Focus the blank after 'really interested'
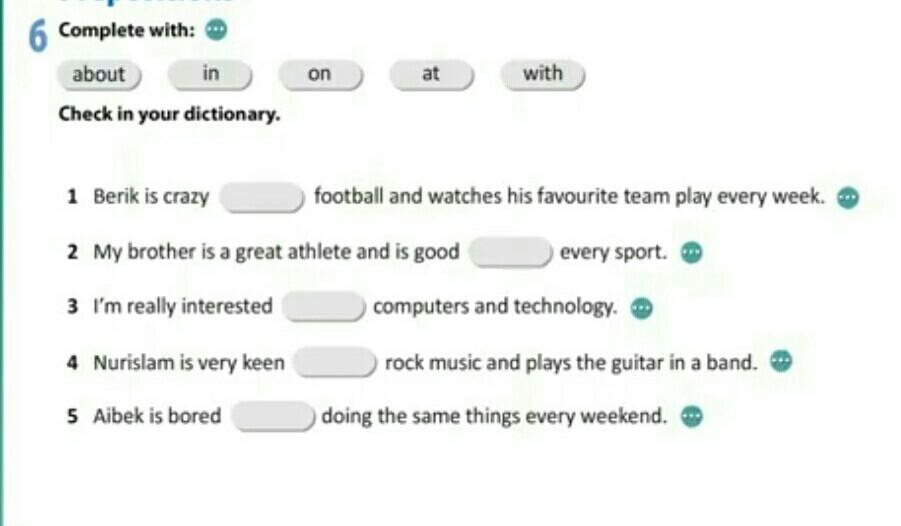The width and height of the screenshot is (901, 526). pyautogui.click(x=324, y=306)
